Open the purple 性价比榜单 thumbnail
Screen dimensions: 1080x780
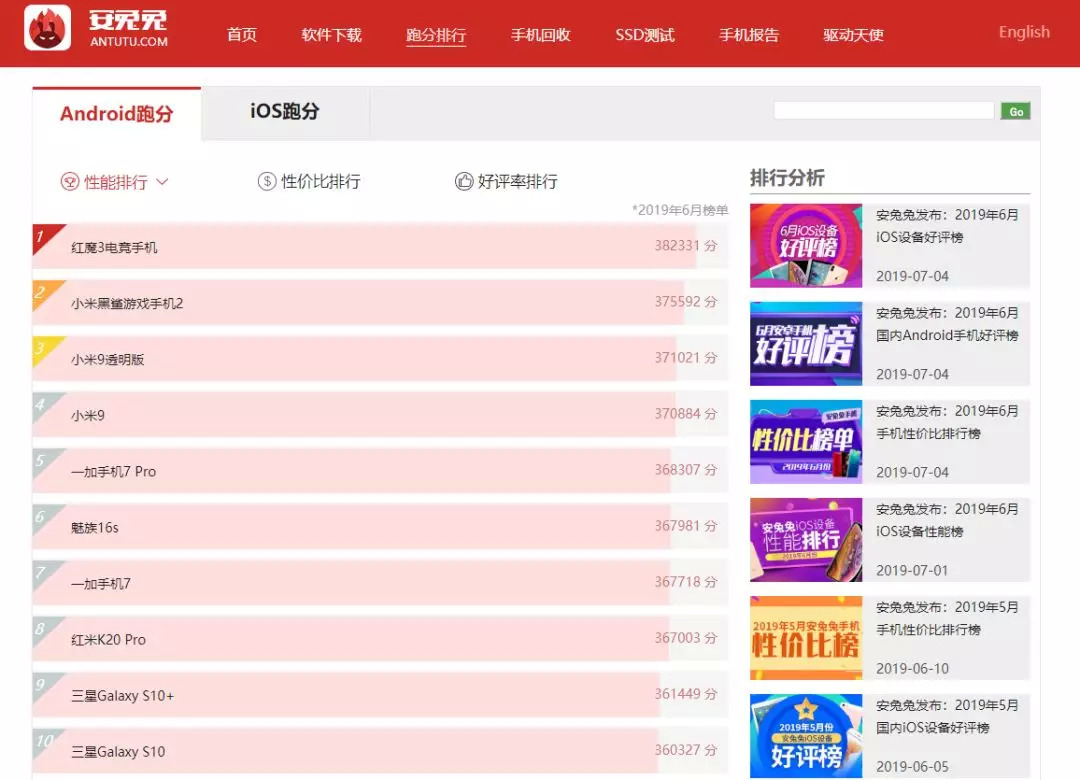tap(806, 442)
